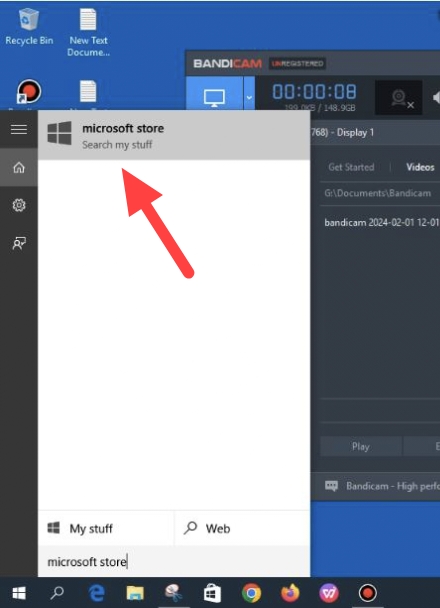Filter search results by My stuff

[x=106, y=529]
